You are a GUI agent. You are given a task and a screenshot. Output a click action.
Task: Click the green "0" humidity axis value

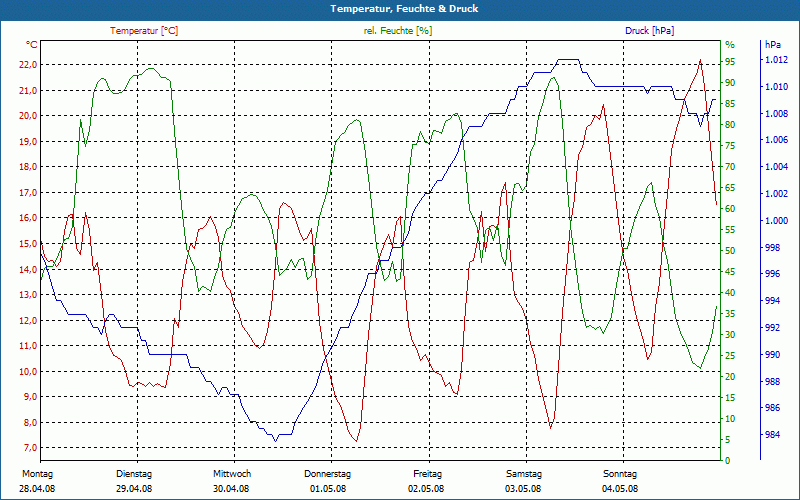(728, 461)
